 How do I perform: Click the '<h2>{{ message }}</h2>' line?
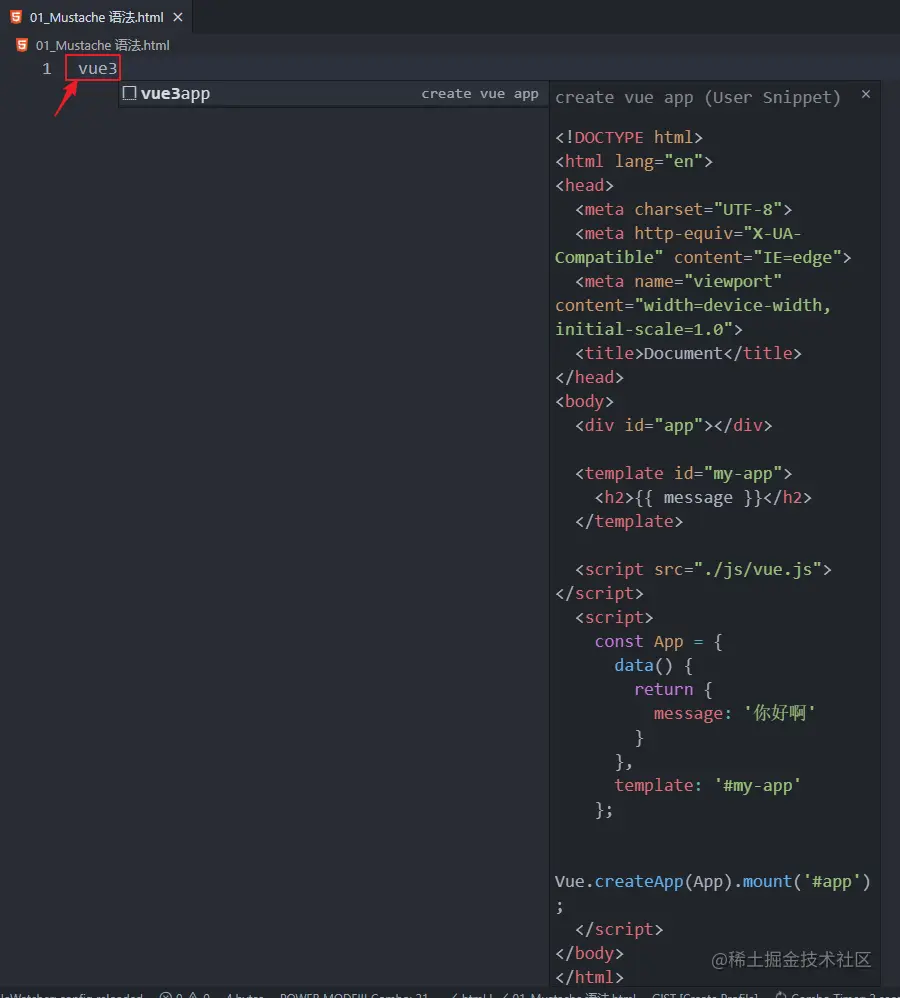(703, 498)
